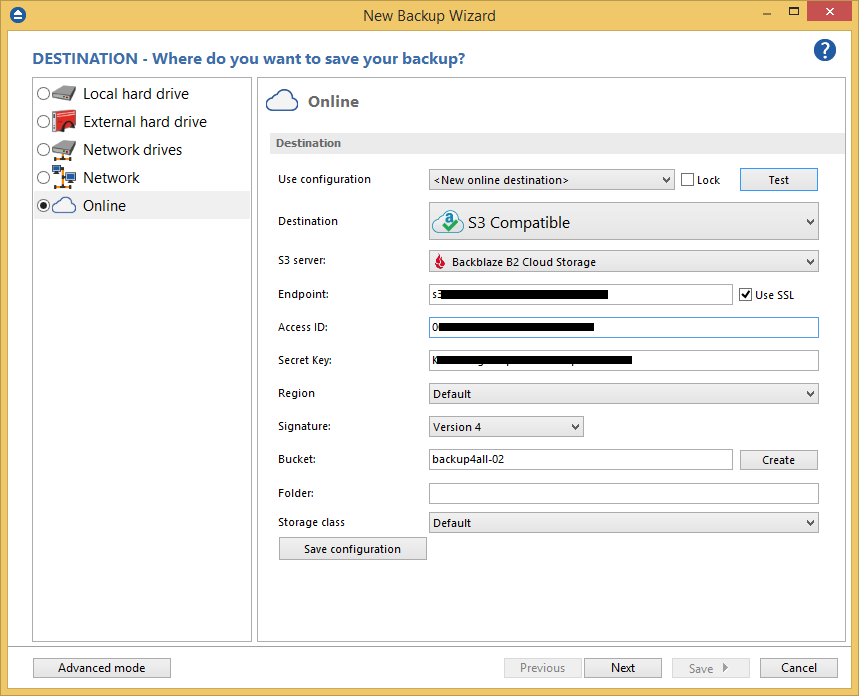Click the empty Folder field
This screenshot has height=696, width=859.
click(623, 493)
